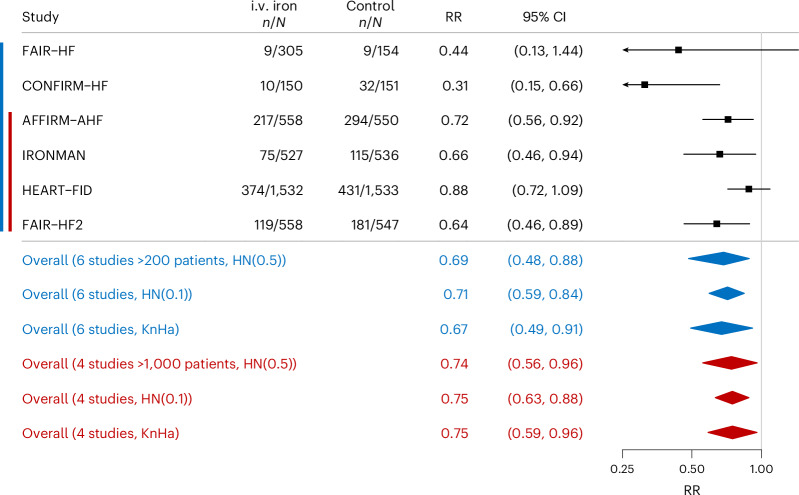Viewport: 799px width, 495px height.
Task: Click the IRONMAN square point estimate marker
Action: [719, 154]
